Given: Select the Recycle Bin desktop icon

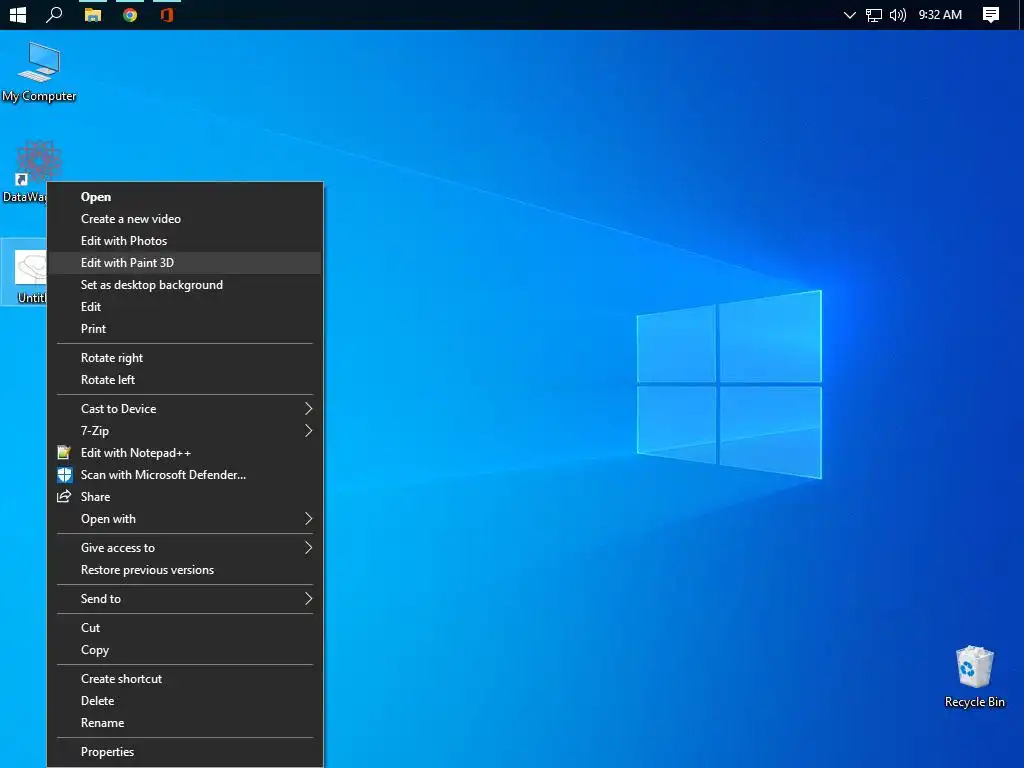Looking at the screenshot, I should (x=974, y=677).
